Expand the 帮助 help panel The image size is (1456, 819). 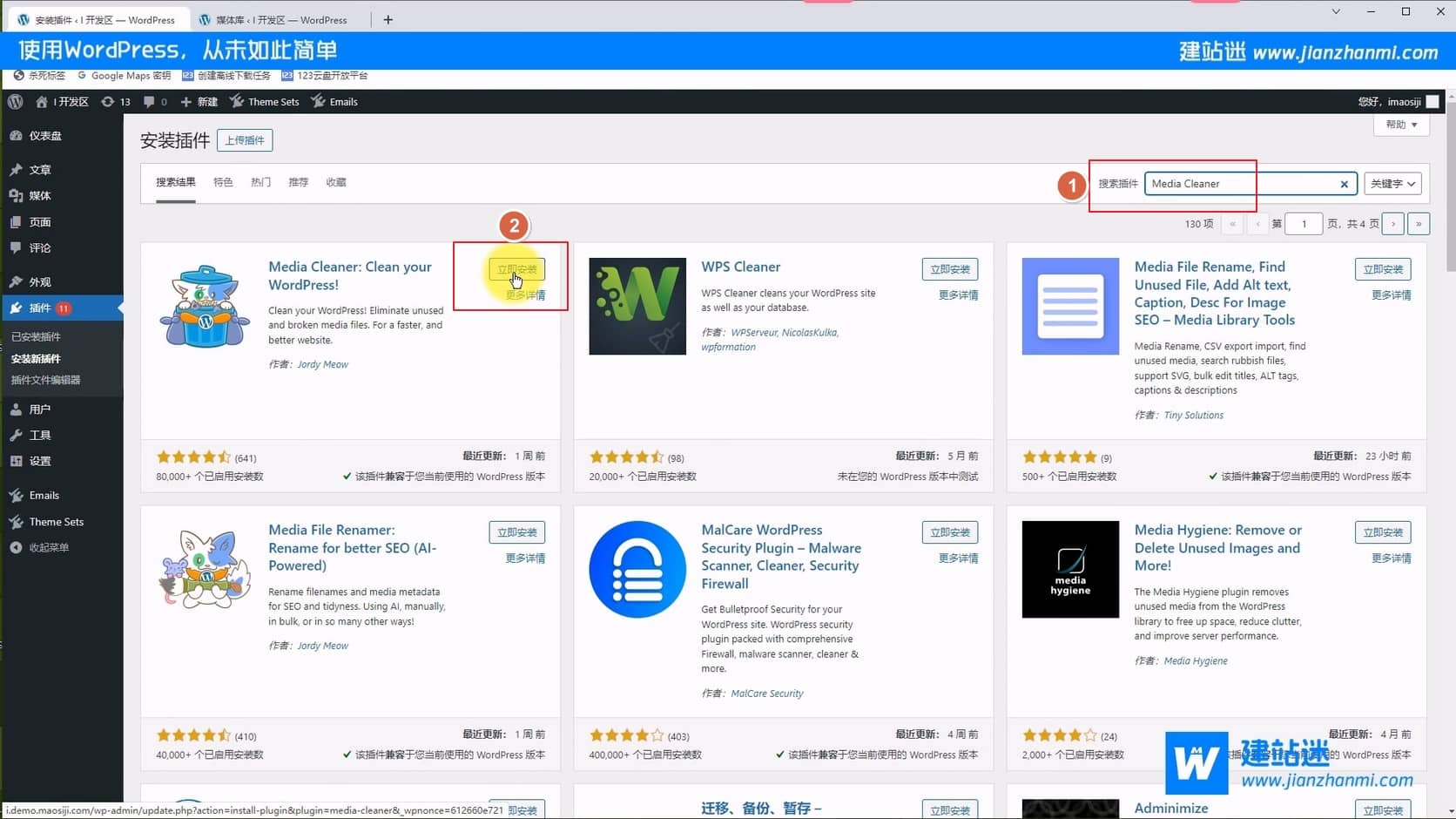(1401, 125)
